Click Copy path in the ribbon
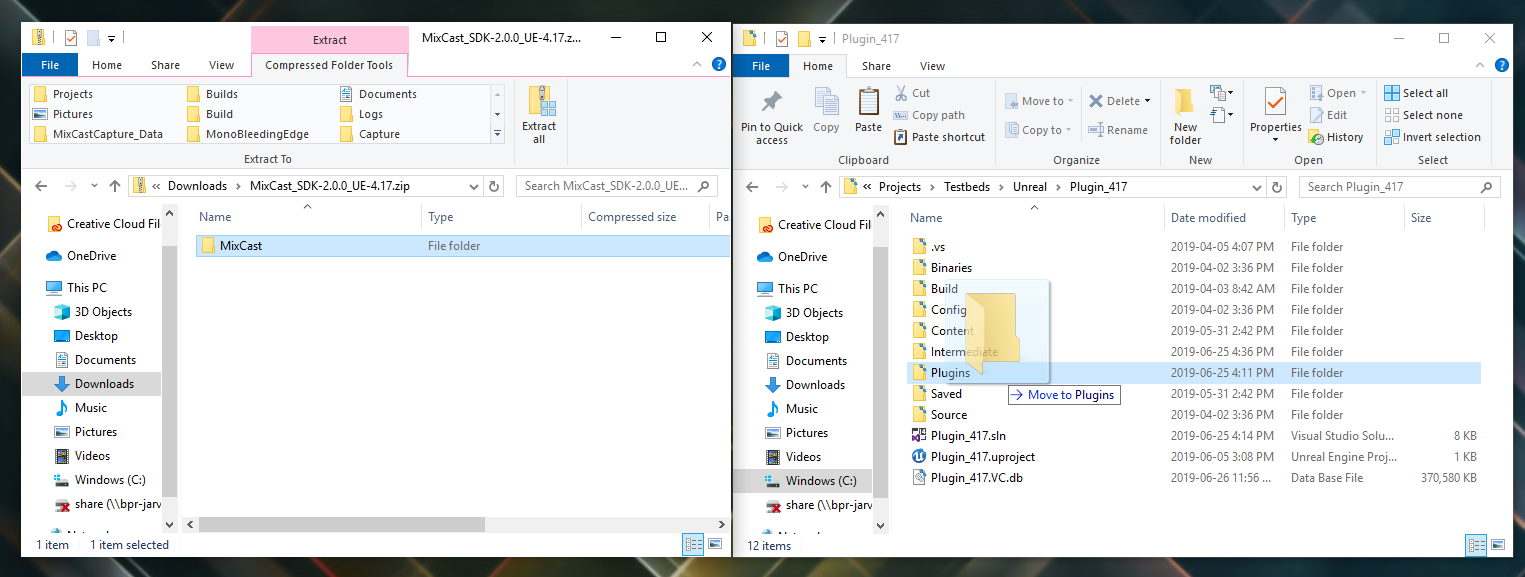 928,115
